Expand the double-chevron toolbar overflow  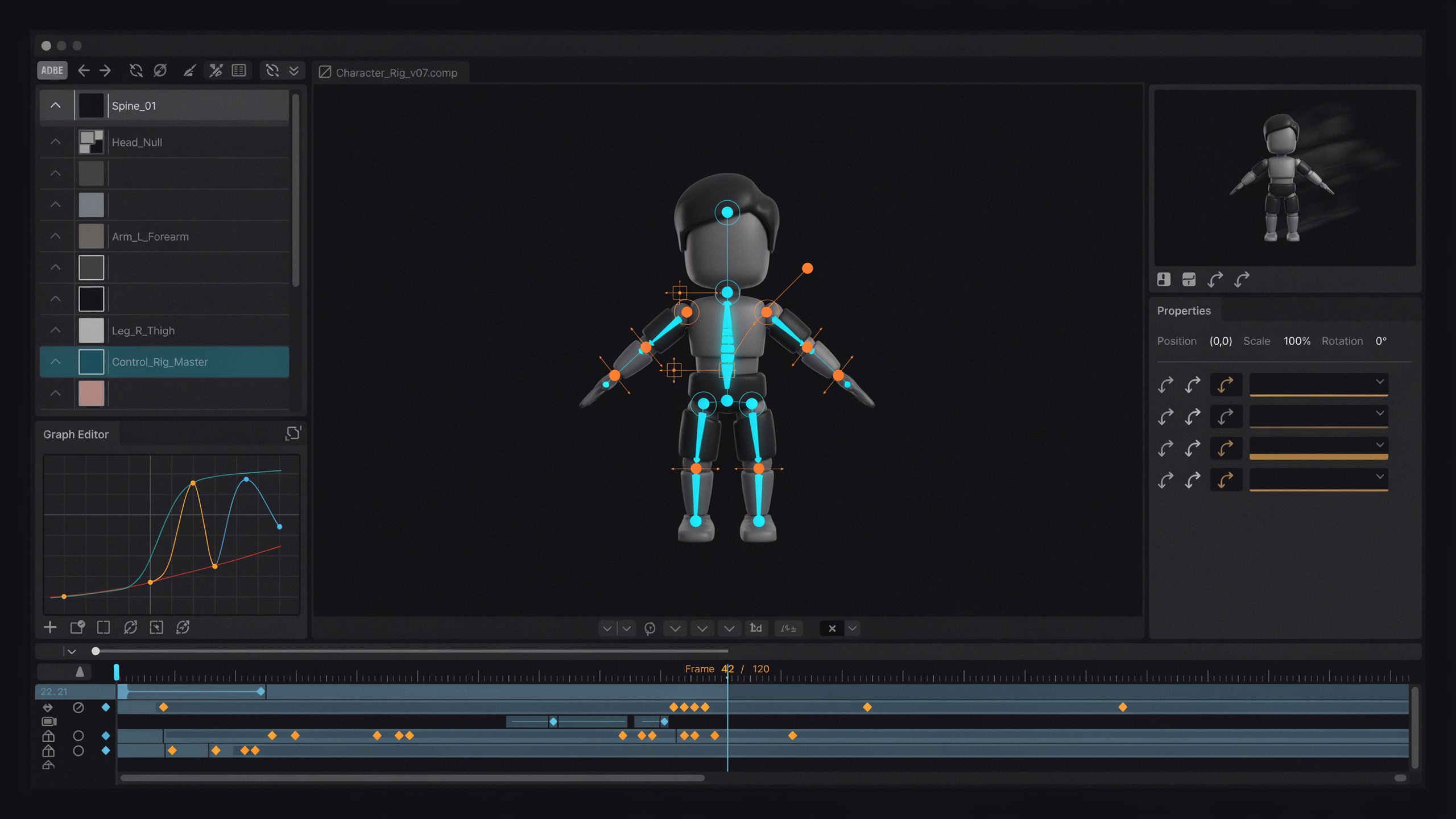tap(294, 71)
